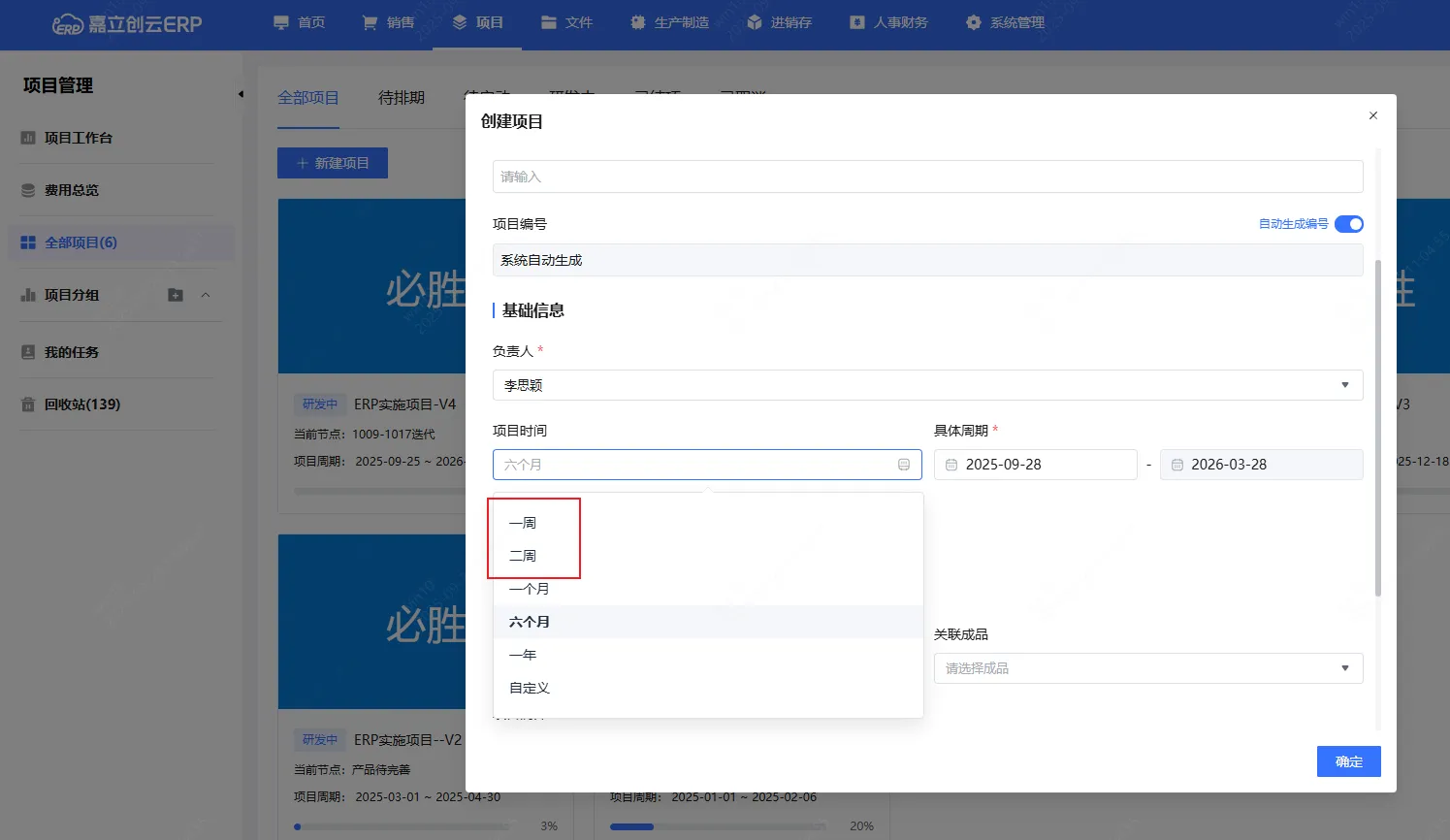
Task: Click the project name input field
Action: (x=927, y=177)
